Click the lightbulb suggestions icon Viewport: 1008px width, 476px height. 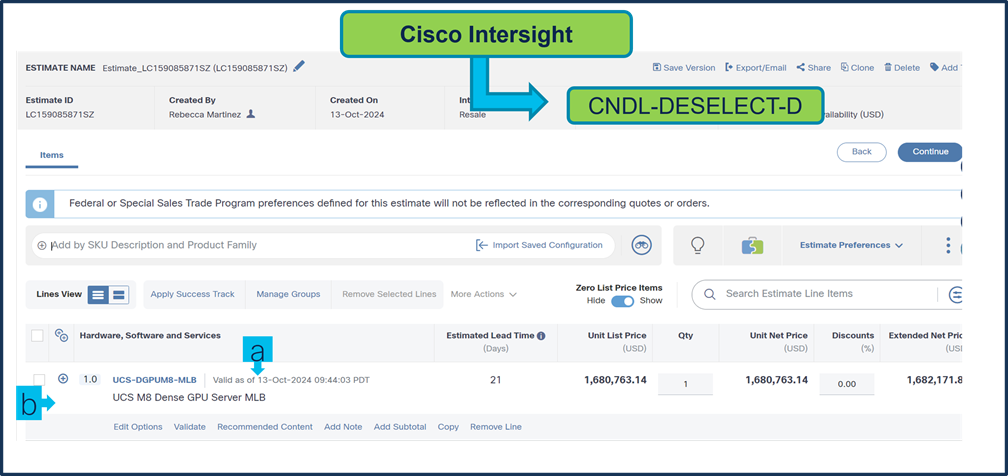[x=698, y=245]
